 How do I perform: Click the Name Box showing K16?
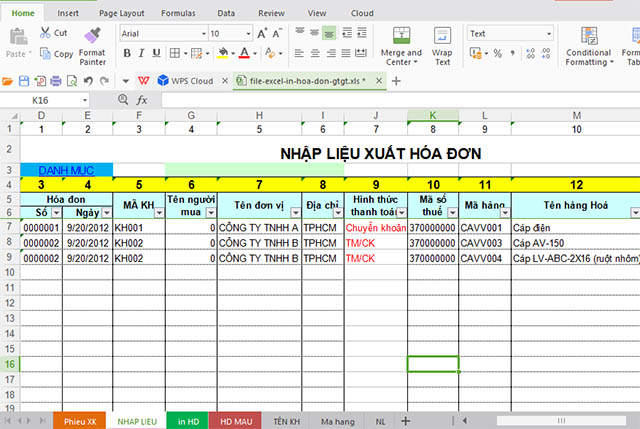[40, 100]
